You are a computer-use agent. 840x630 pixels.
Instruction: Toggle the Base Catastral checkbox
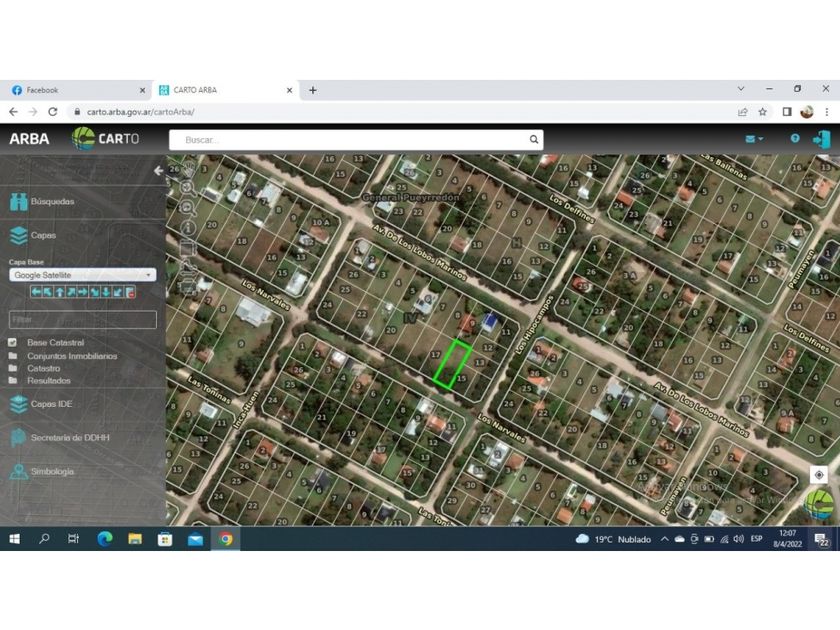point(13,343)
